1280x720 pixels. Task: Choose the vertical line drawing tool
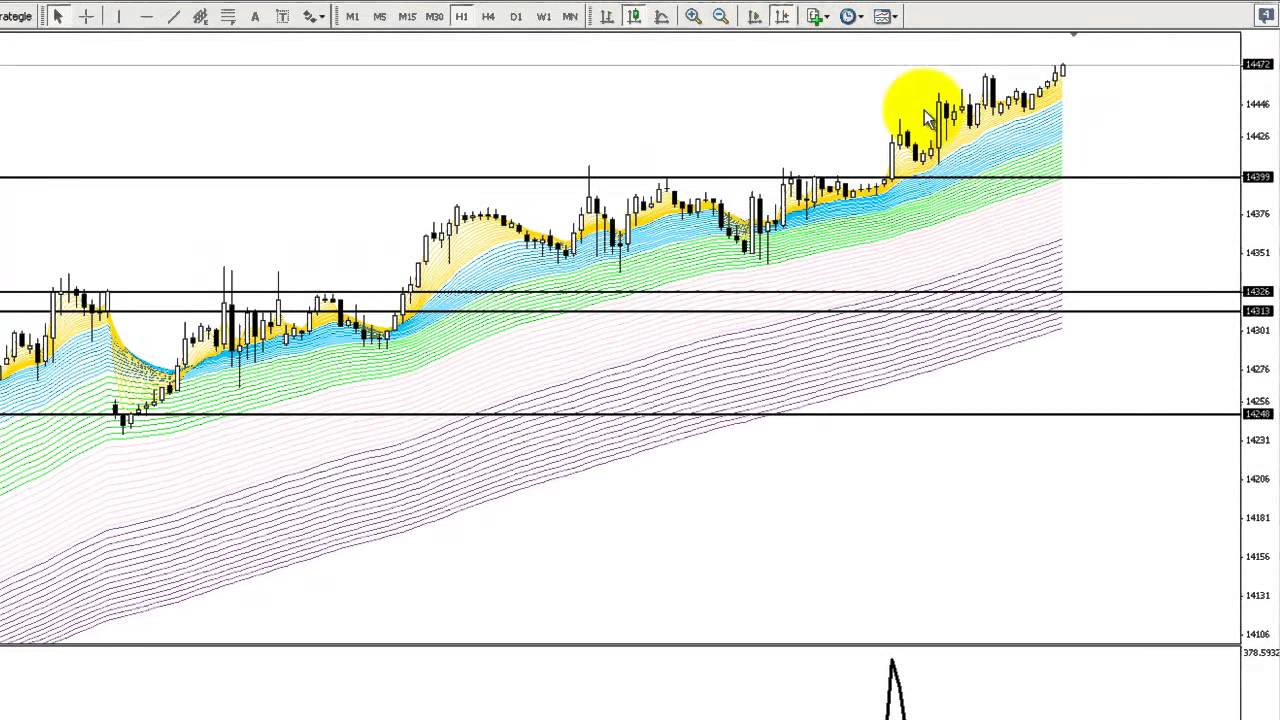pos(118,16)
